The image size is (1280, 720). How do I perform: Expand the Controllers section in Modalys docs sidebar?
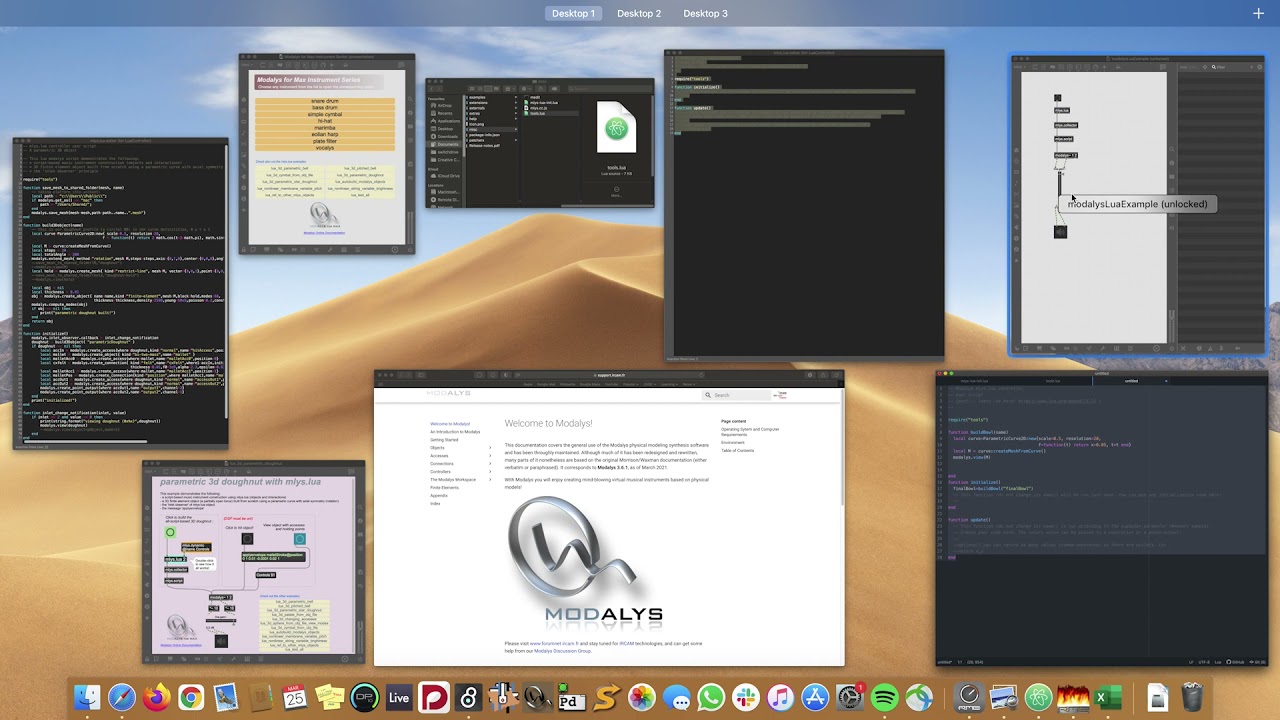pos(490,472)
